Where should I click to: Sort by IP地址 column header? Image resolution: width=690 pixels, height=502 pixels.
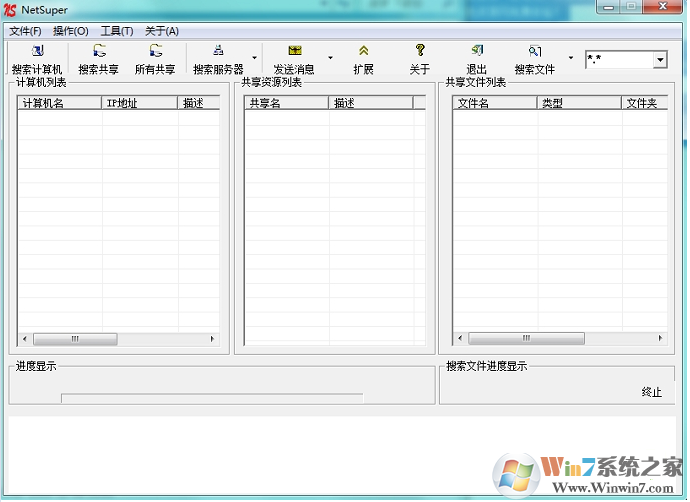[139, 103]
